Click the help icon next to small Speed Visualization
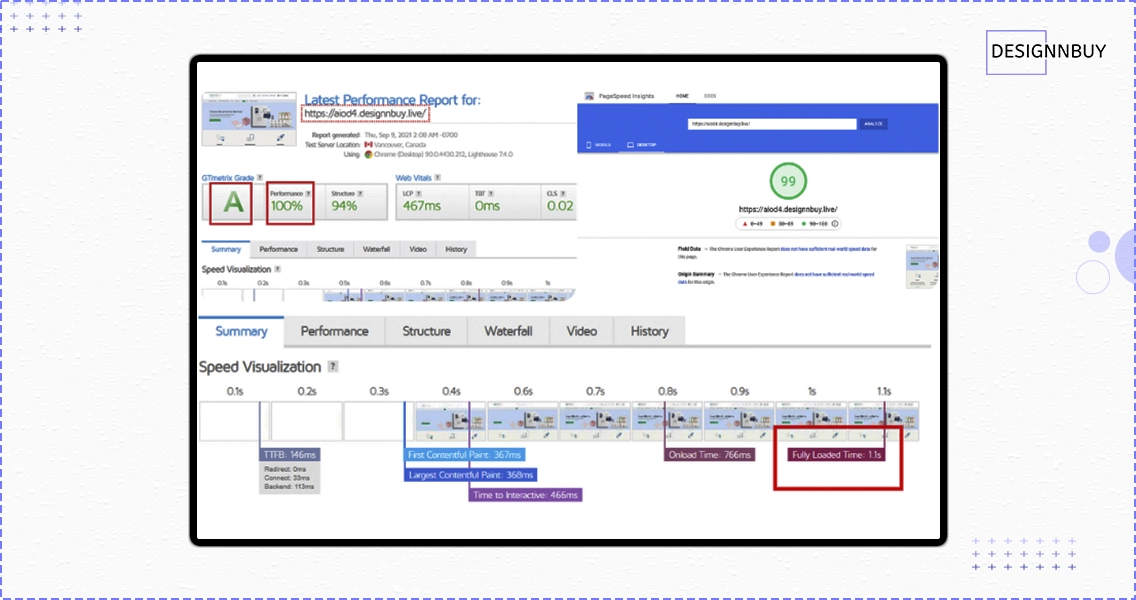 (277, 269)
